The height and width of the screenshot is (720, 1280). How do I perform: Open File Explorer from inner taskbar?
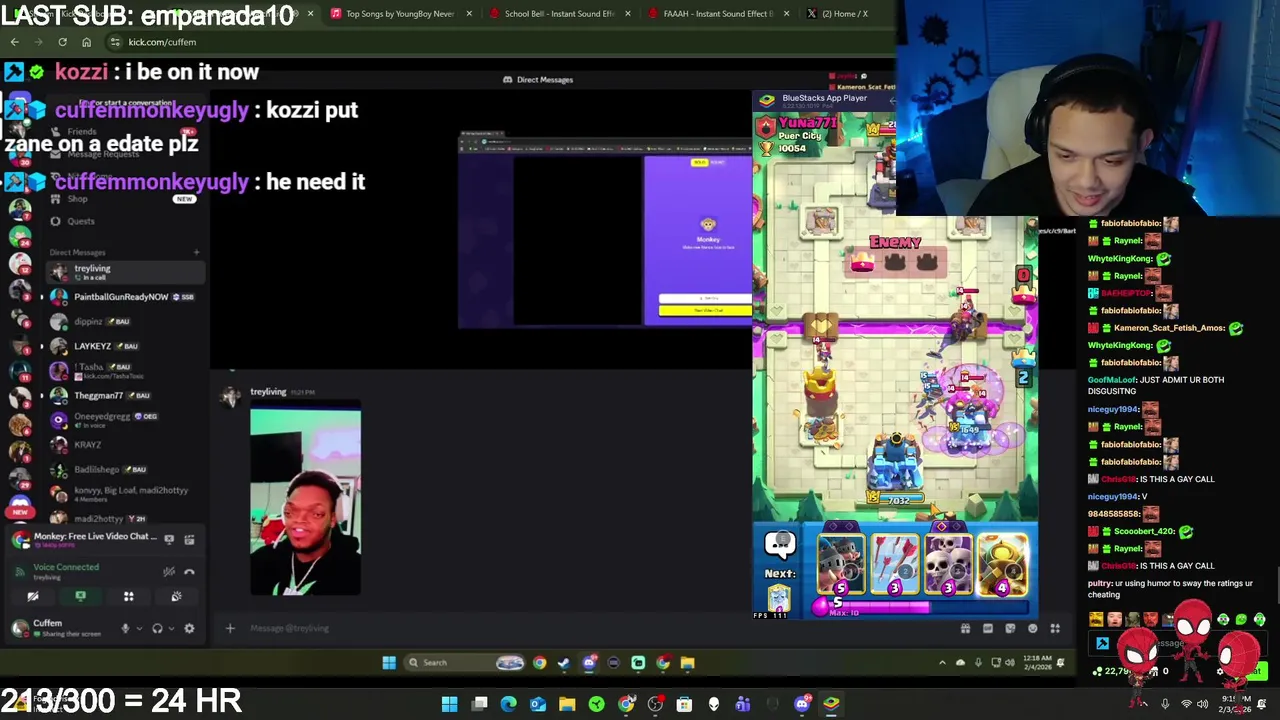pos(687,662)
